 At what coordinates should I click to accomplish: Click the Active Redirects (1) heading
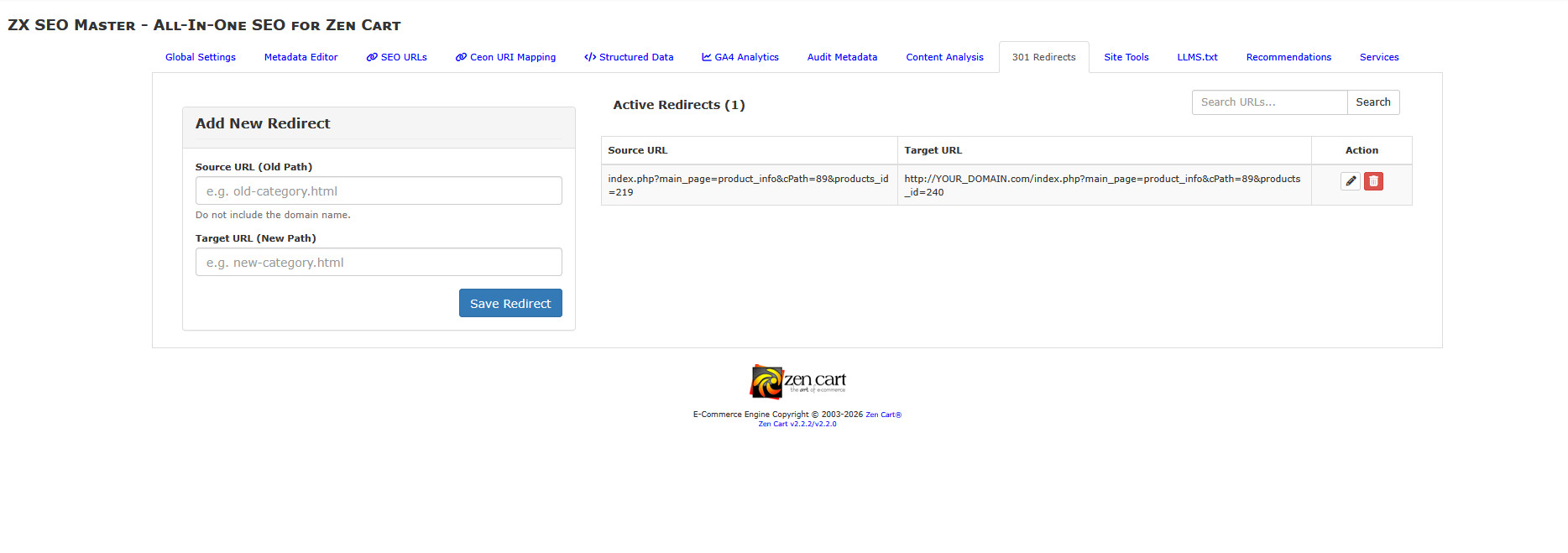point(679,105)
